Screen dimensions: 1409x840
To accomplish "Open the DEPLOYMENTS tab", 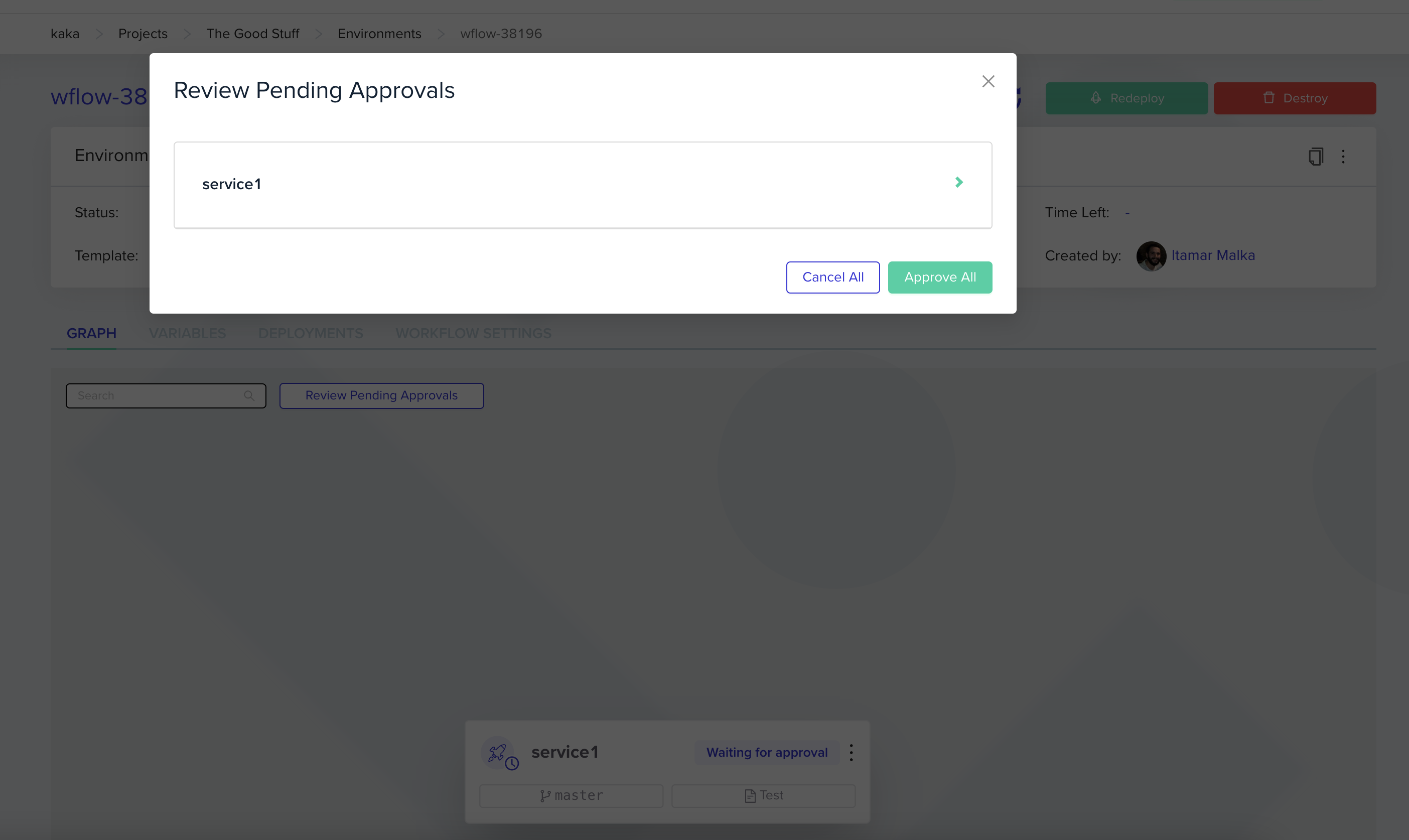I will [311, 333].
